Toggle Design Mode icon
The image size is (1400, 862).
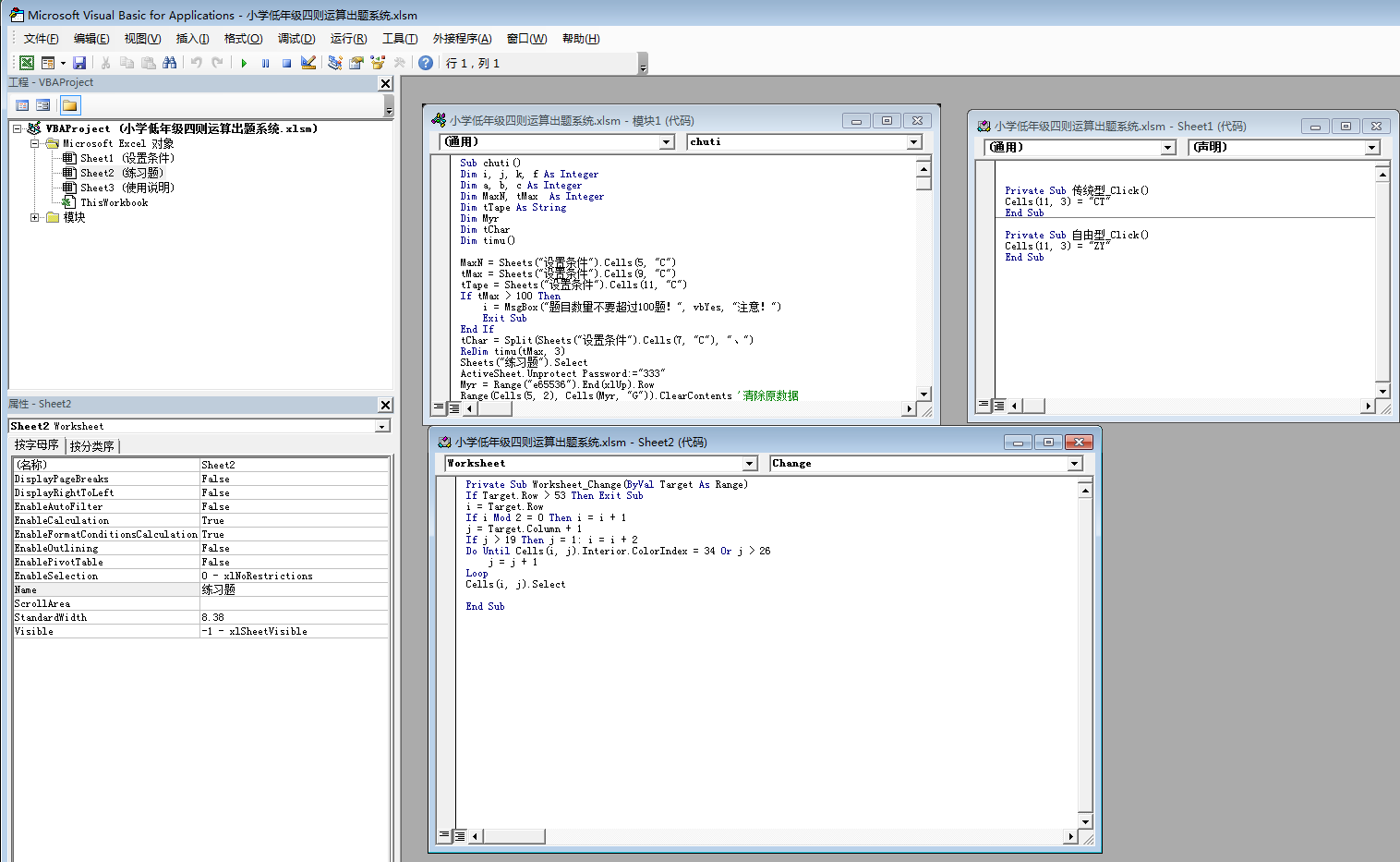tap(308, 63)
